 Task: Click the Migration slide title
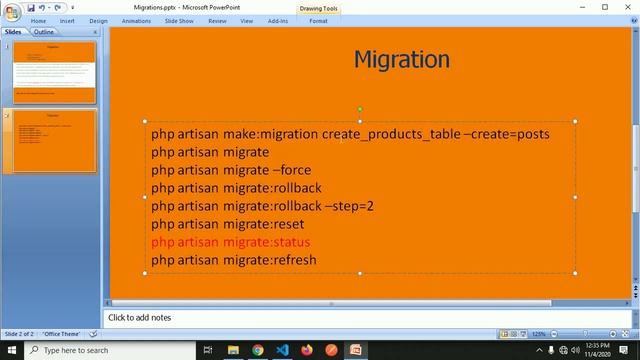[x=402, y=59]
